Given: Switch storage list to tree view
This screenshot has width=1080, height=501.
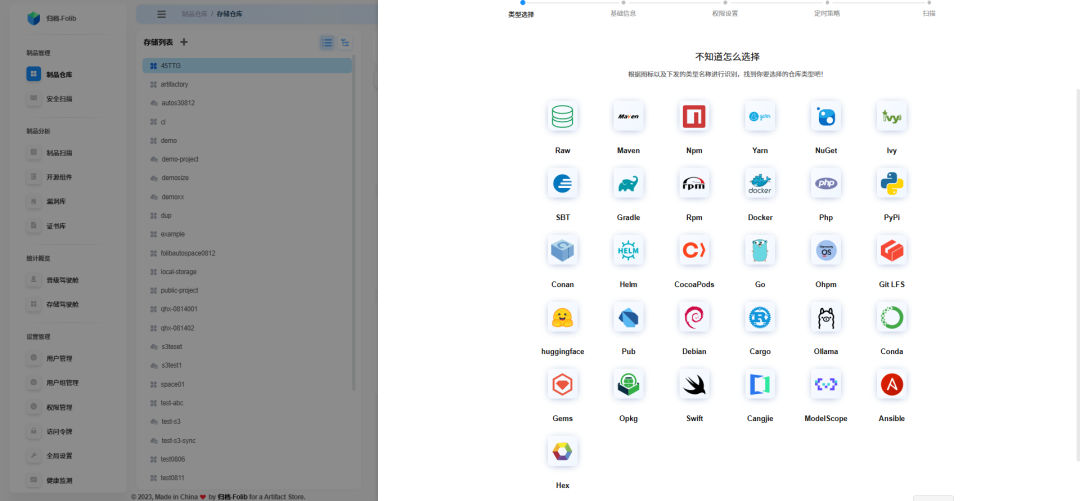Looking at the screenshot, I should point(345,43).
